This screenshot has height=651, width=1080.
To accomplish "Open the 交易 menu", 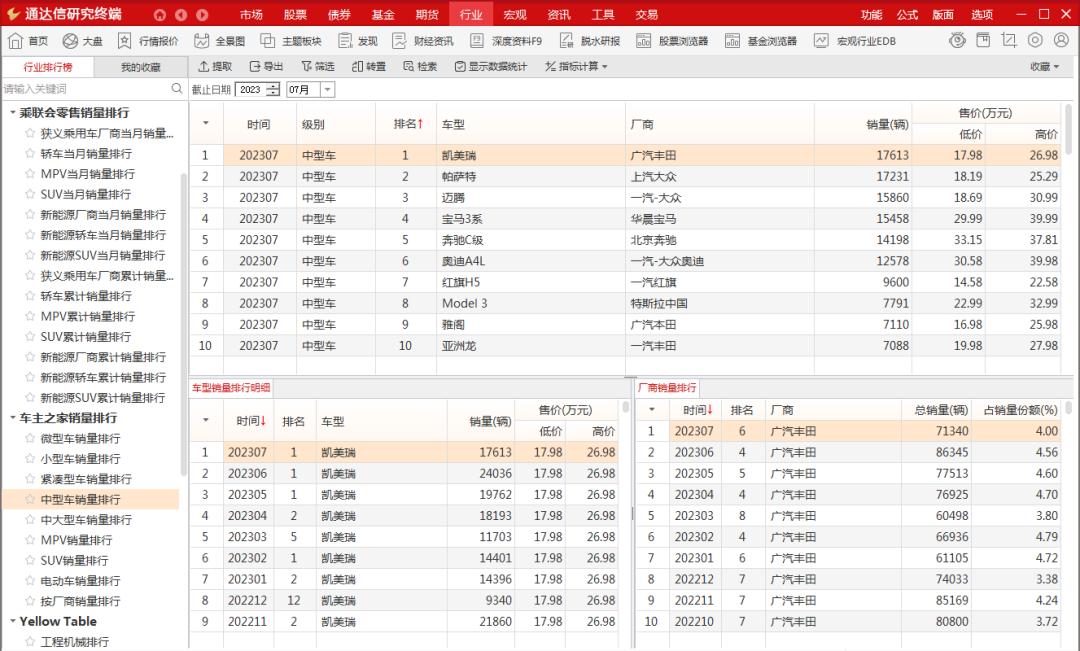I will pyautogui.click(x=648, y=15).
